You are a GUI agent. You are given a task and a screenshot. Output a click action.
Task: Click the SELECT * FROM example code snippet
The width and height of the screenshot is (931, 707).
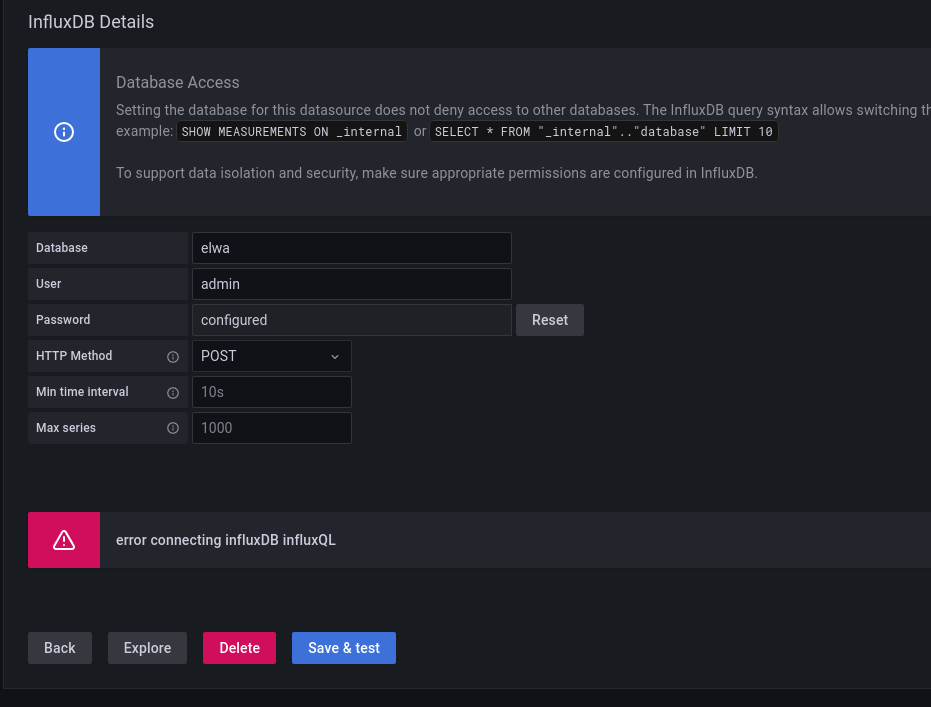click(603, 132)
